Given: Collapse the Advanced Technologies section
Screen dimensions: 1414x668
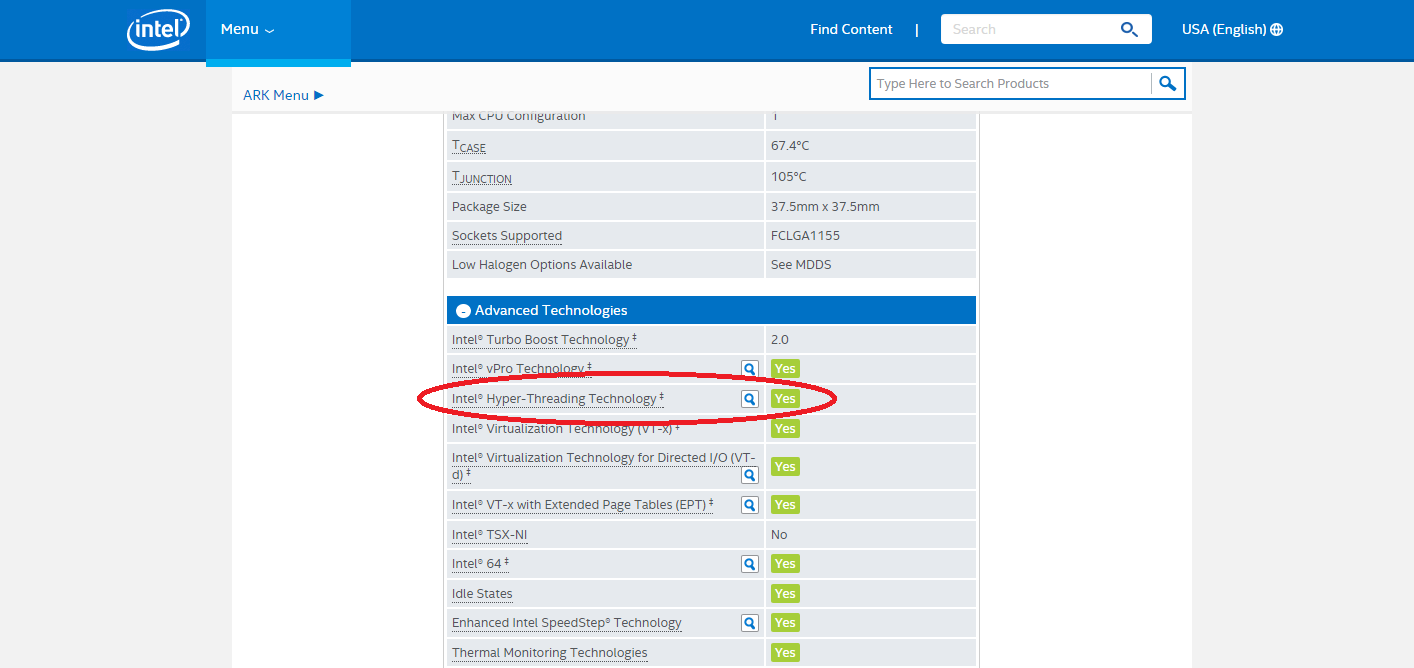Looking at the screenshot, I should pos(463,311).
